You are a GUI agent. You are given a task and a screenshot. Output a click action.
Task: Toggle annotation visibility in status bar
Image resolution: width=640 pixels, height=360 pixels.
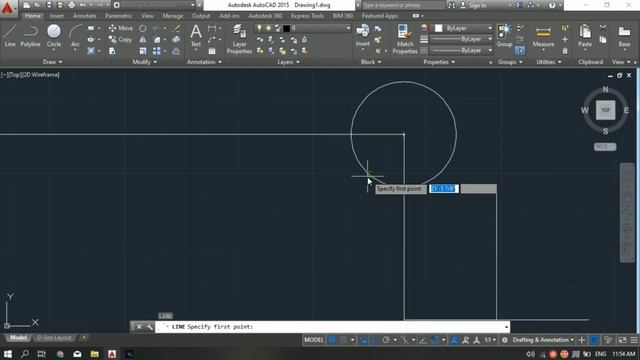click(454, 340)
